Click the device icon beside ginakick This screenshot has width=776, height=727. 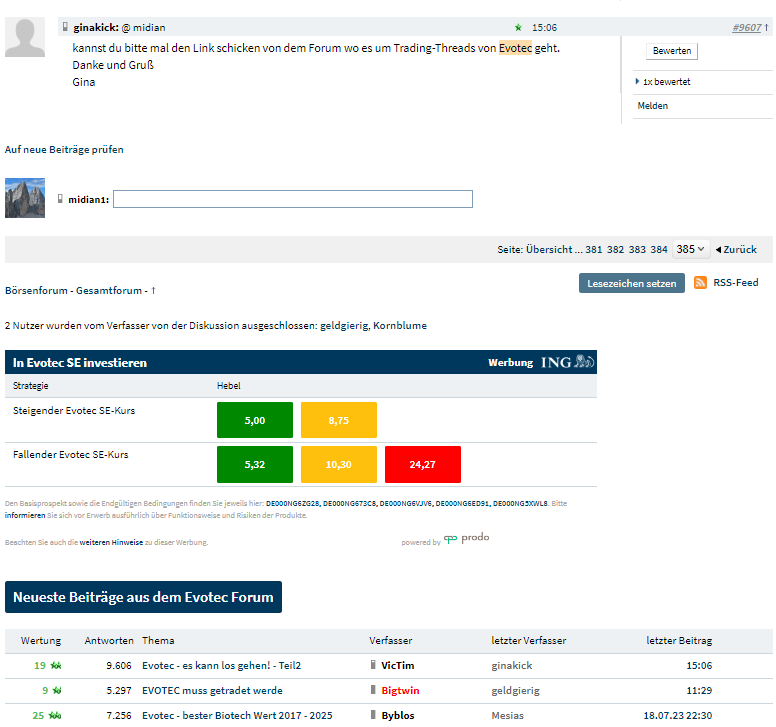[x=65, y=27]
